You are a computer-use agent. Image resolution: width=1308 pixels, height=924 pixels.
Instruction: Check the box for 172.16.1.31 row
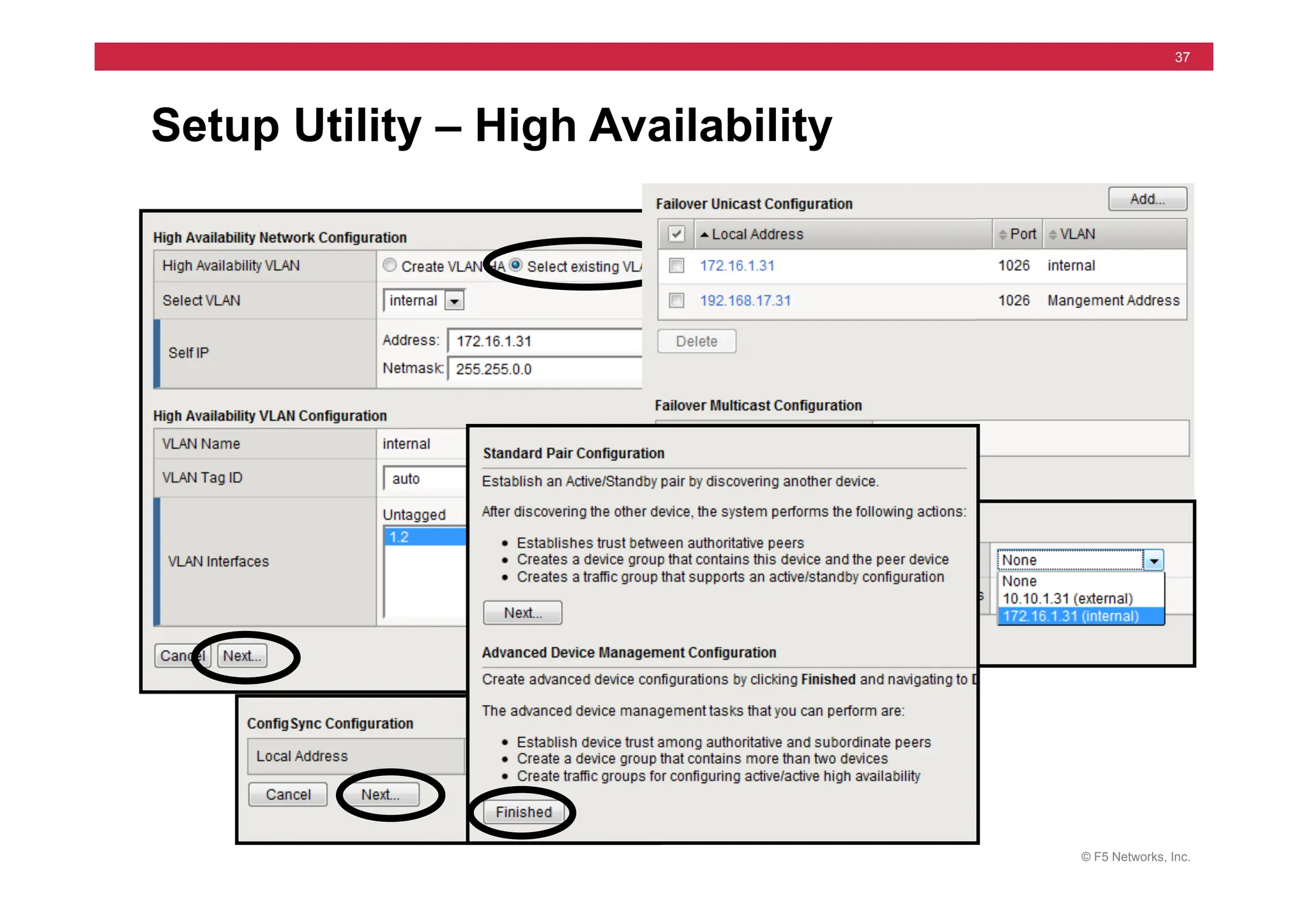pos(676,265)
